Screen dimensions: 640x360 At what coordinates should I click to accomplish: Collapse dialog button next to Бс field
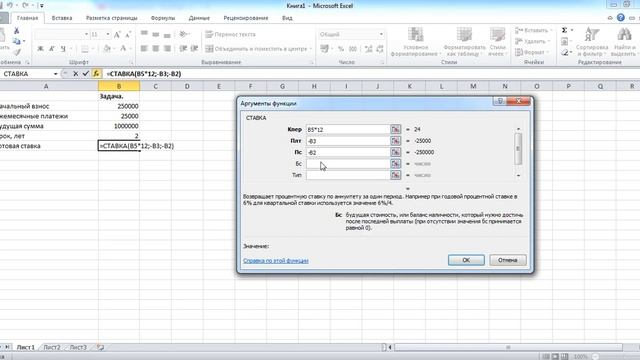[395, 164]
